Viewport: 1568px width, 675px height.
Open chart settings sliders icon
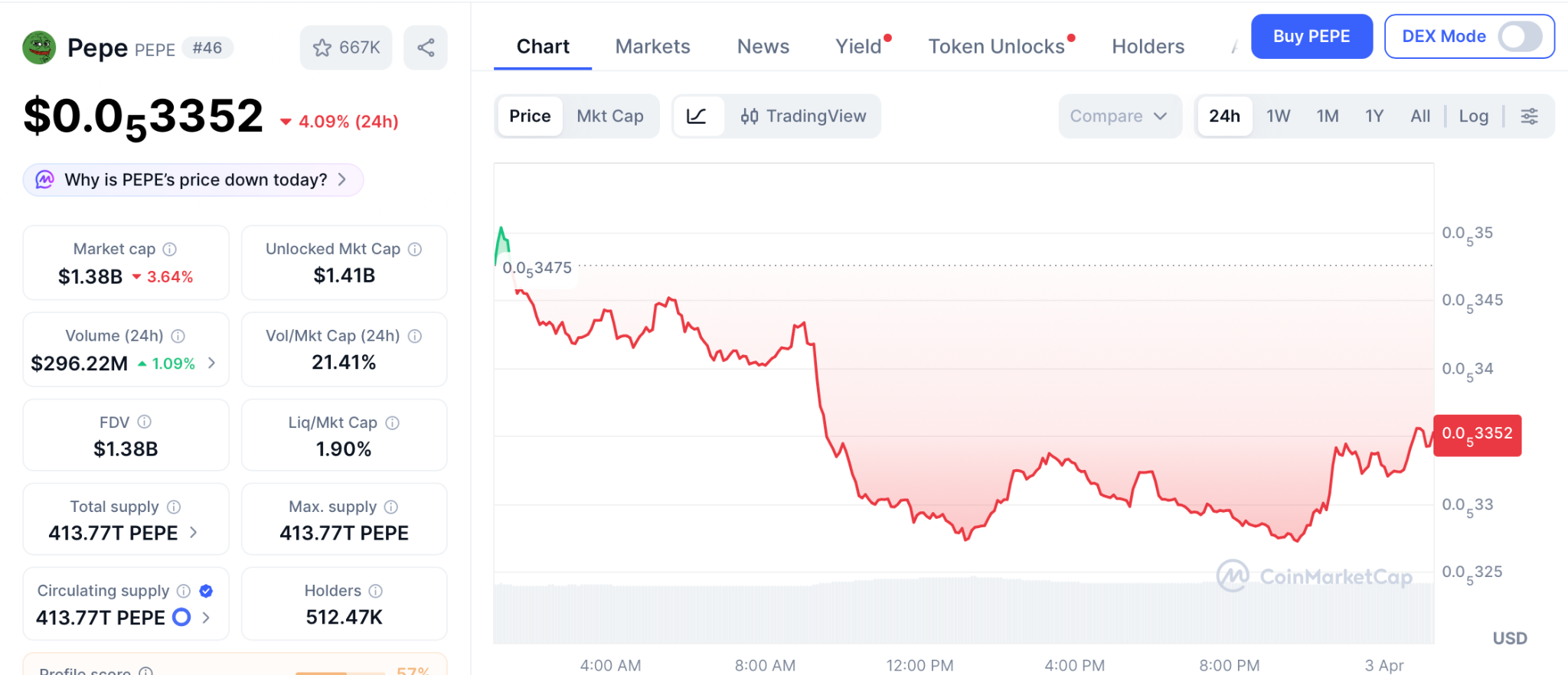(x=1529, y=116)
